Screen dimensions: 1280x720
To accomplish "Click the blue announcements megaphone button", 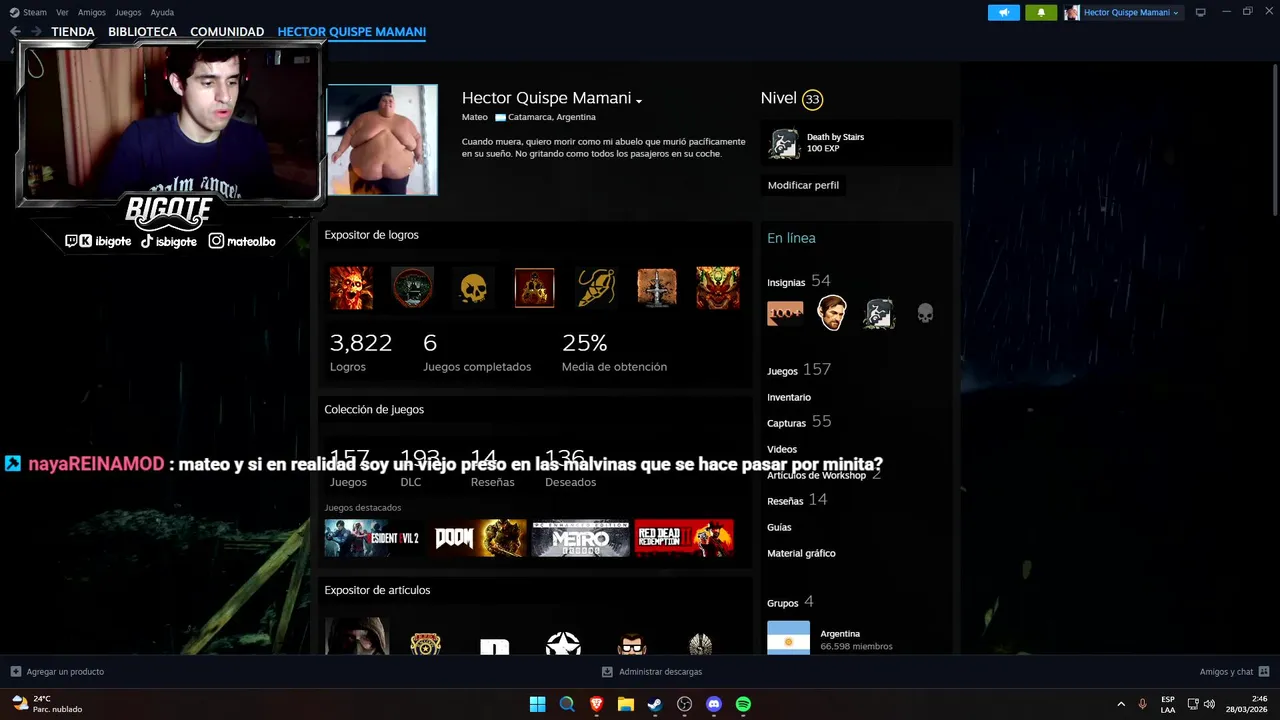I will pyautogui.click(x=1004, y=12).
